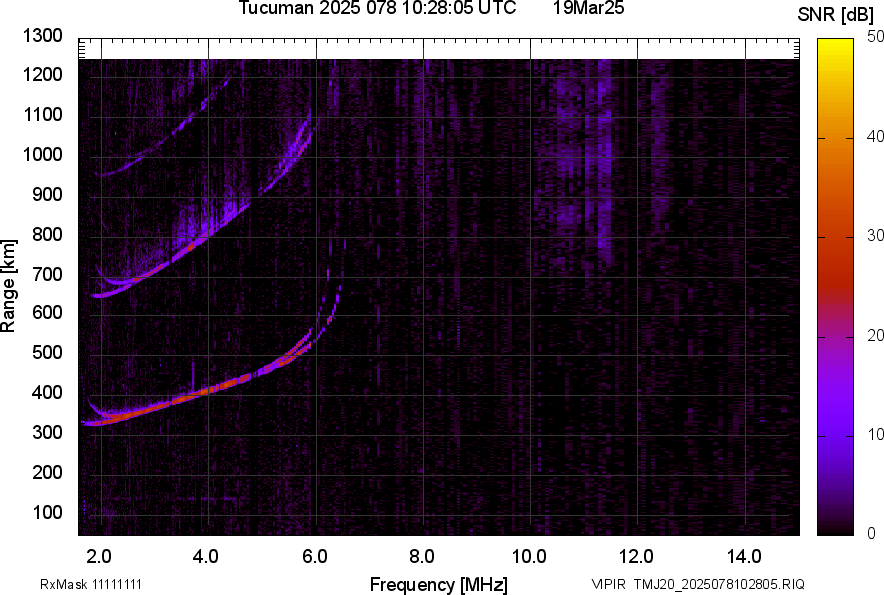Click the 'RxMask 11111111' footer text

[91, 584]
